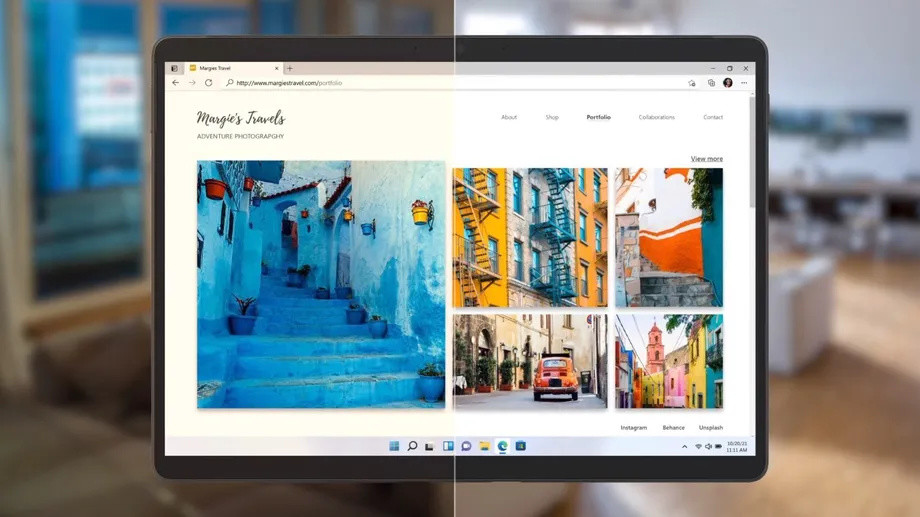Follow the Behance link

[674, 428]
